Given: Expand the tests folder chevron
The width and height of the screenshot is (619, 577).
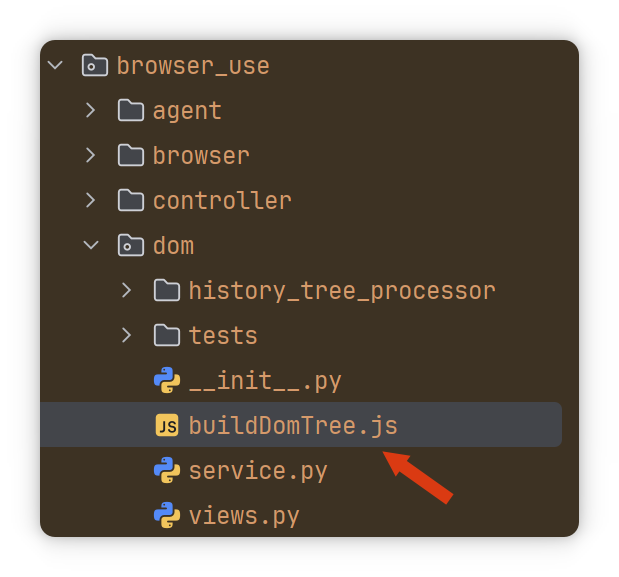Looking at the screenshot, I should [127, 336].
